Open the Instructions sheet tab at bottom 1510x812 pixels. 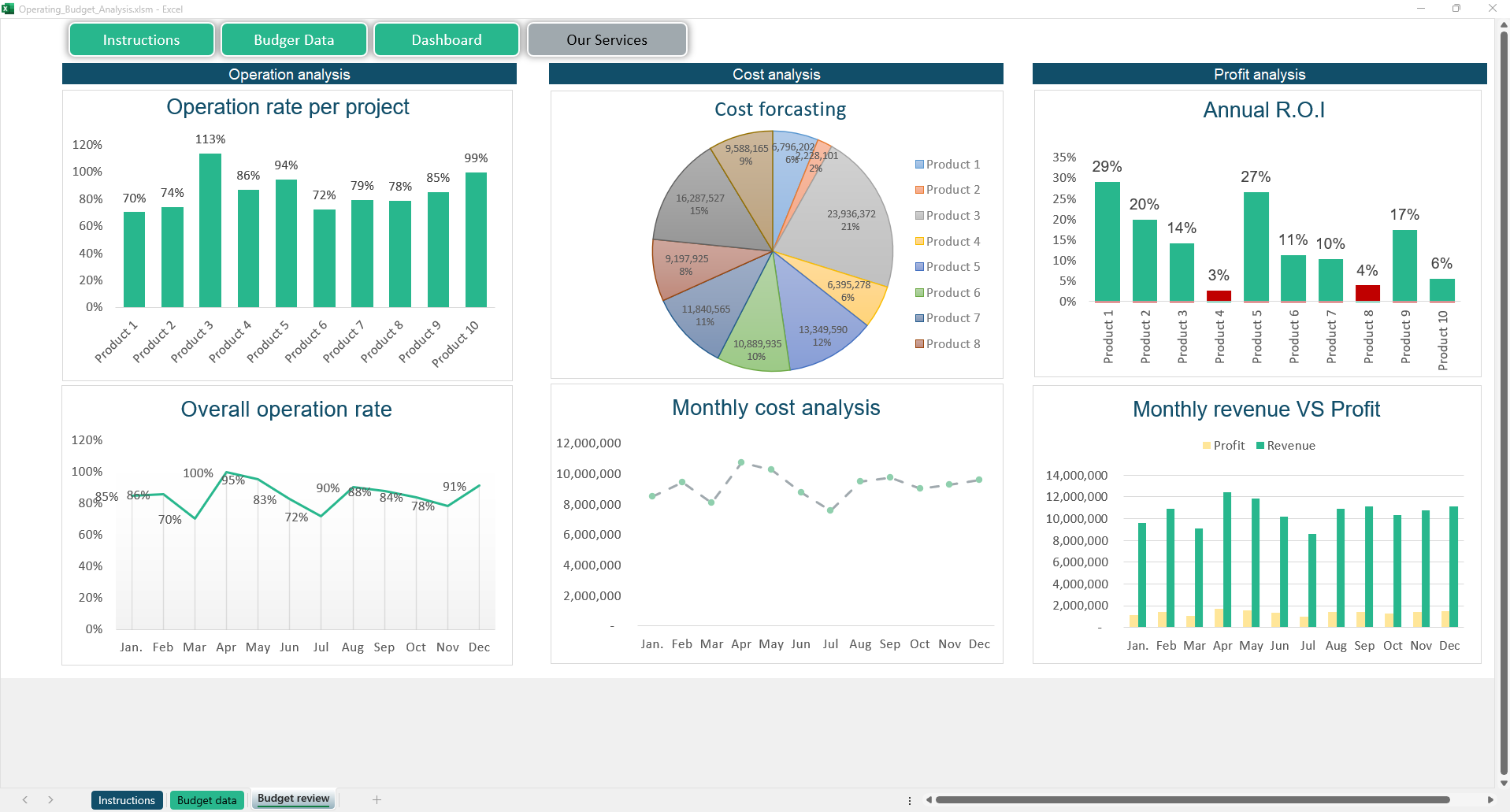click(x=127, y=800)
